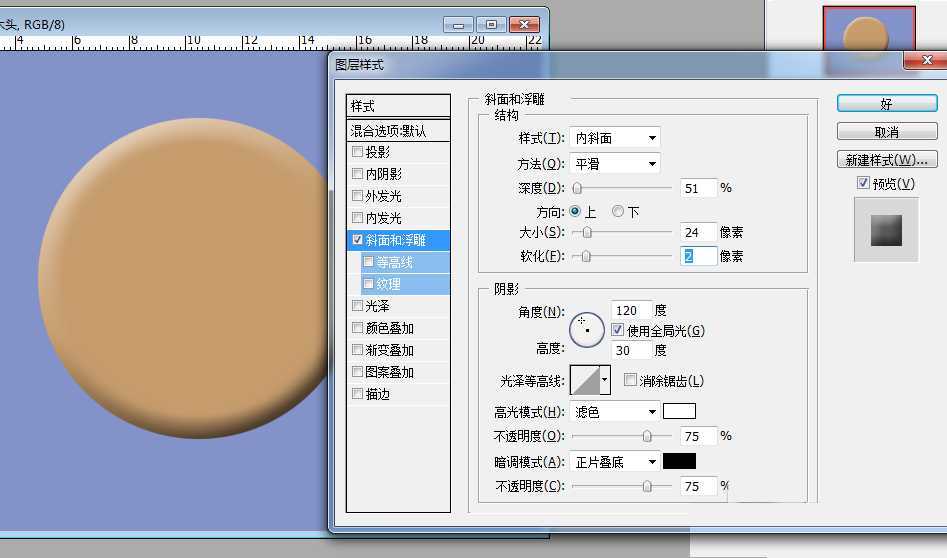Open the 高光模式 highlight mode dropdown
The image size is (947, 558).
tap(614, 411)
